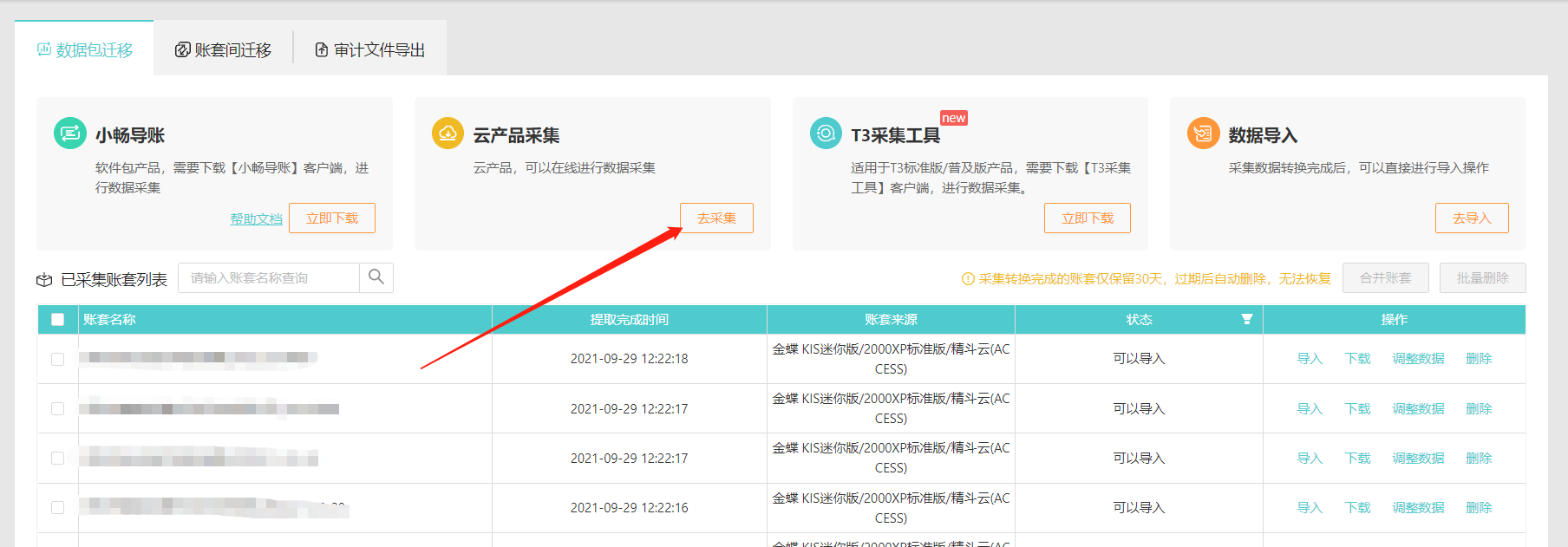Click the timestamp 2021-09-29 12:22:16

[630, 507]
